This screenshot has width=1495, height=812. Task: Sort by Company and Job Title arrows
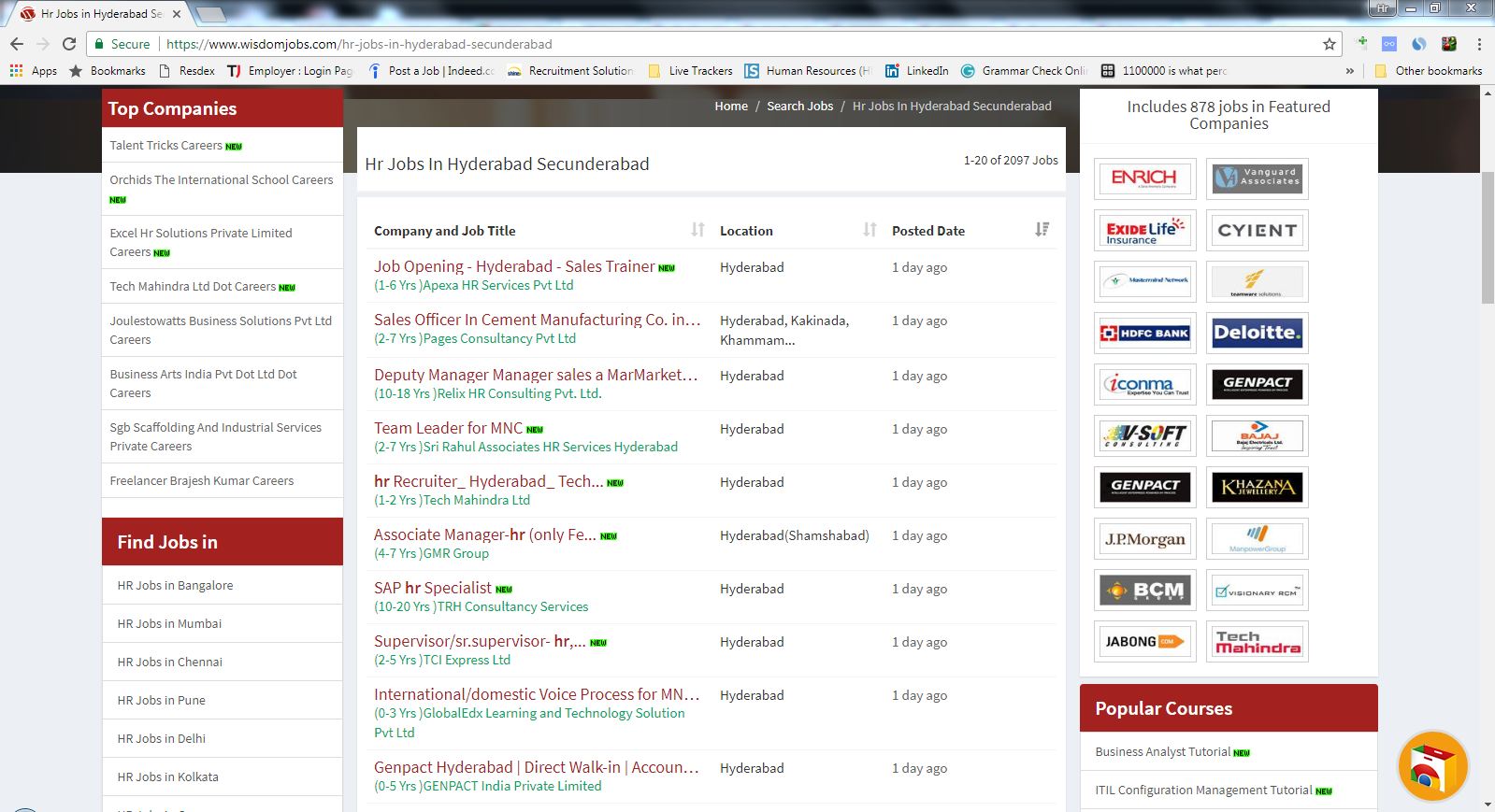(697, 230)
